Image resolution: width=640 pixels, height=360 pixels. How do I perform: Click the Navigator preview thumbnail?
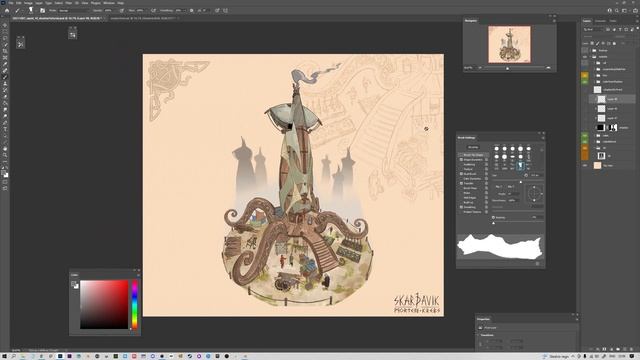tap(509, 44)
